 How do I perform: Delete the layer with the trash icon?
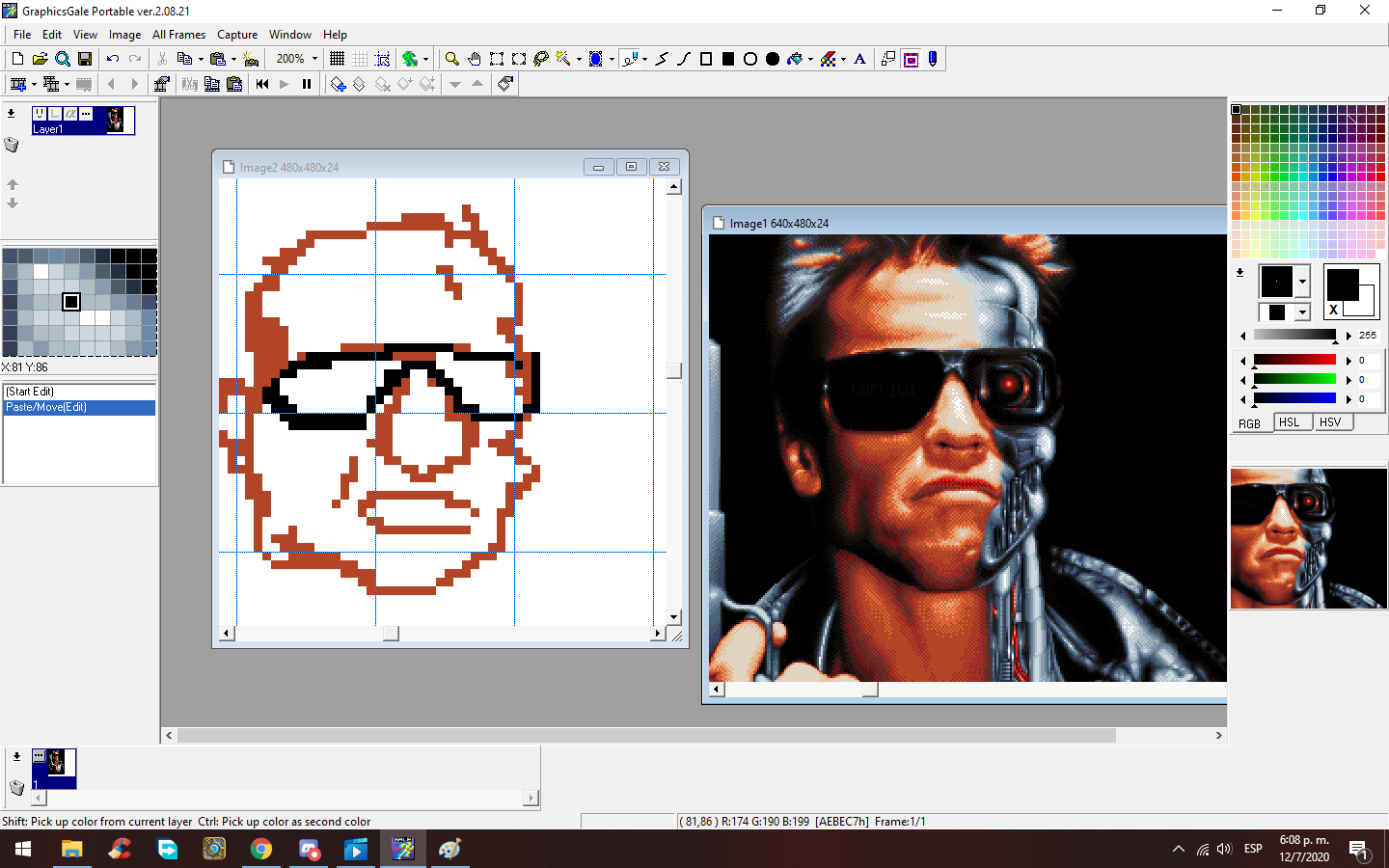point(12,145)
